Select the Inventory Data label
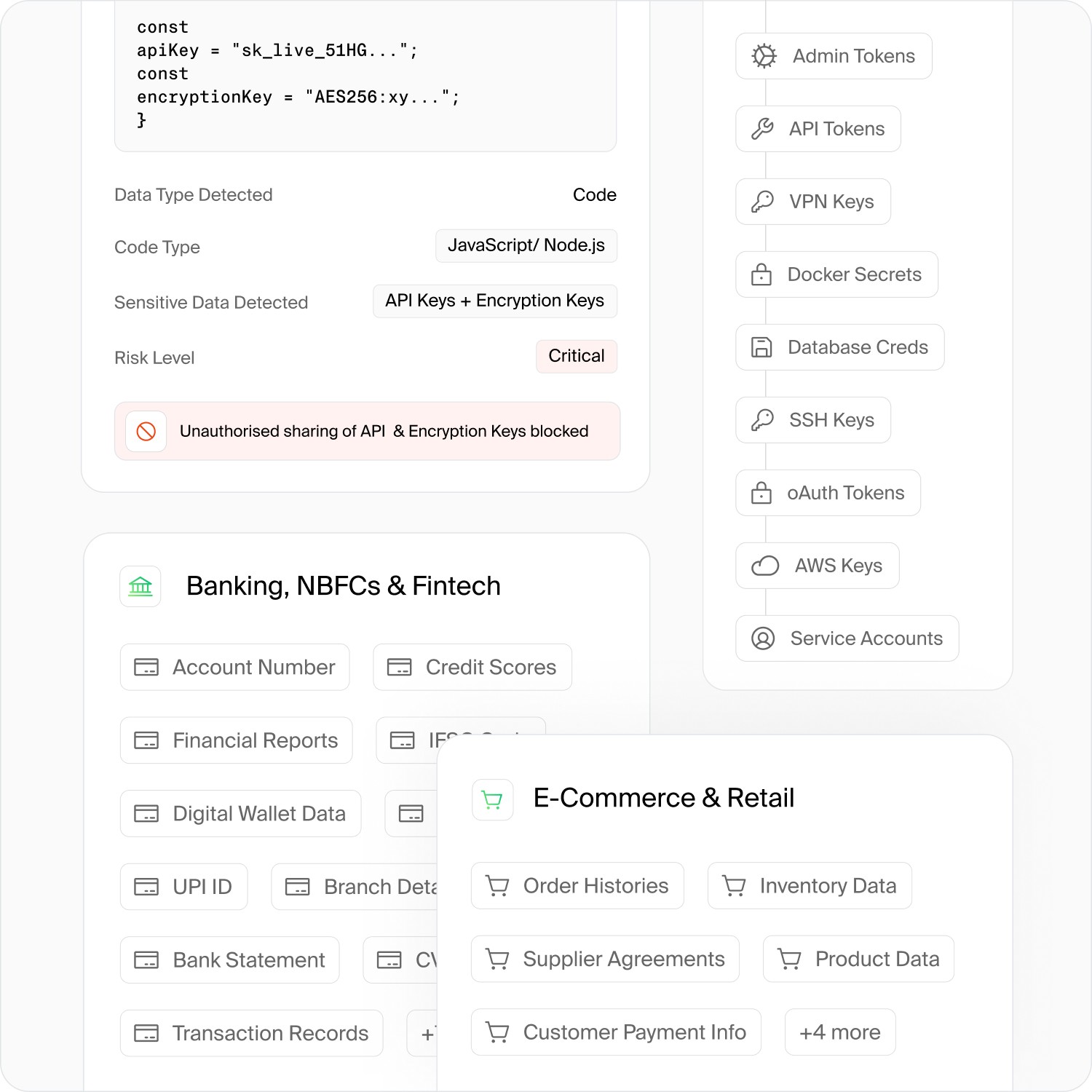 coord(828,886)
